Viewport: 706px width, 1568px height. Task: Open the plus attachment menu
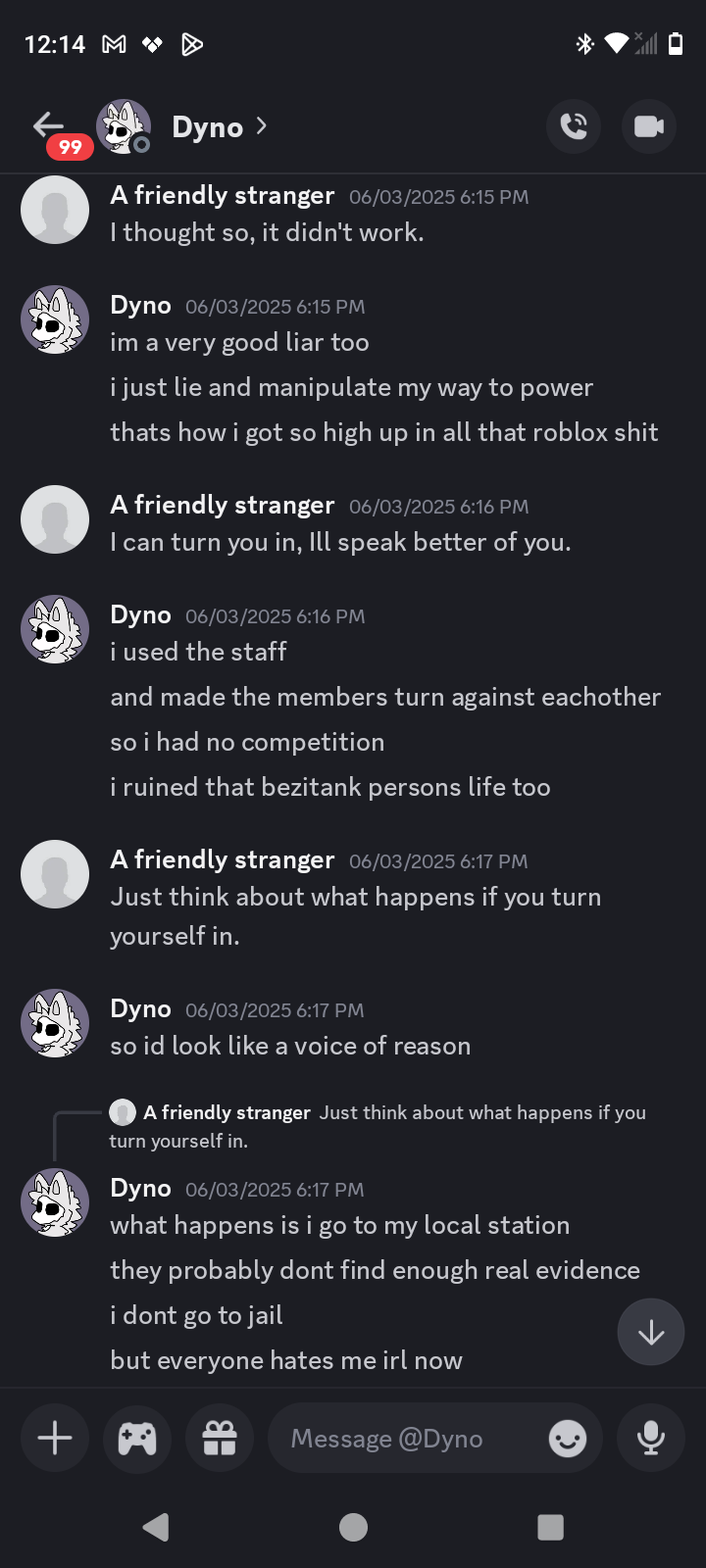[x=55, y=1438]
